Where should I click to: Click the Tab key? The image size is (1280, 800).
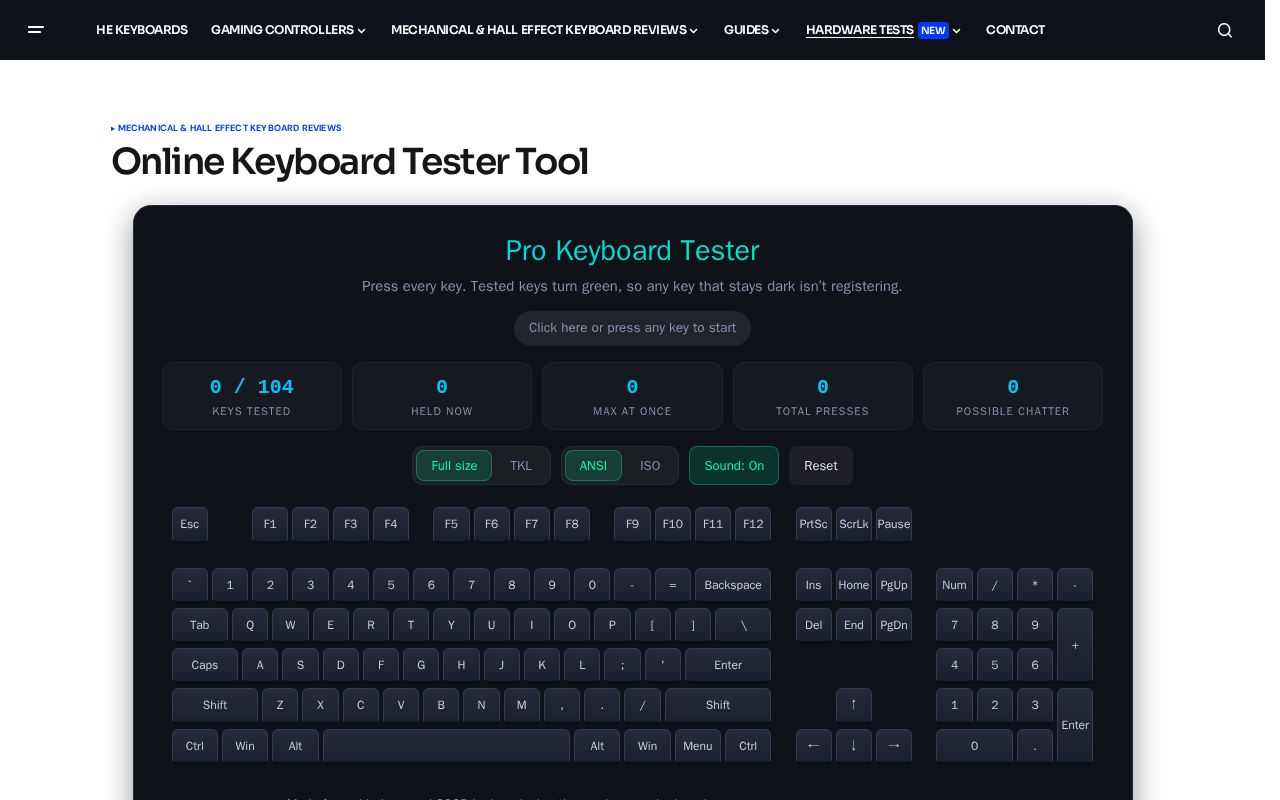[200, 625]
